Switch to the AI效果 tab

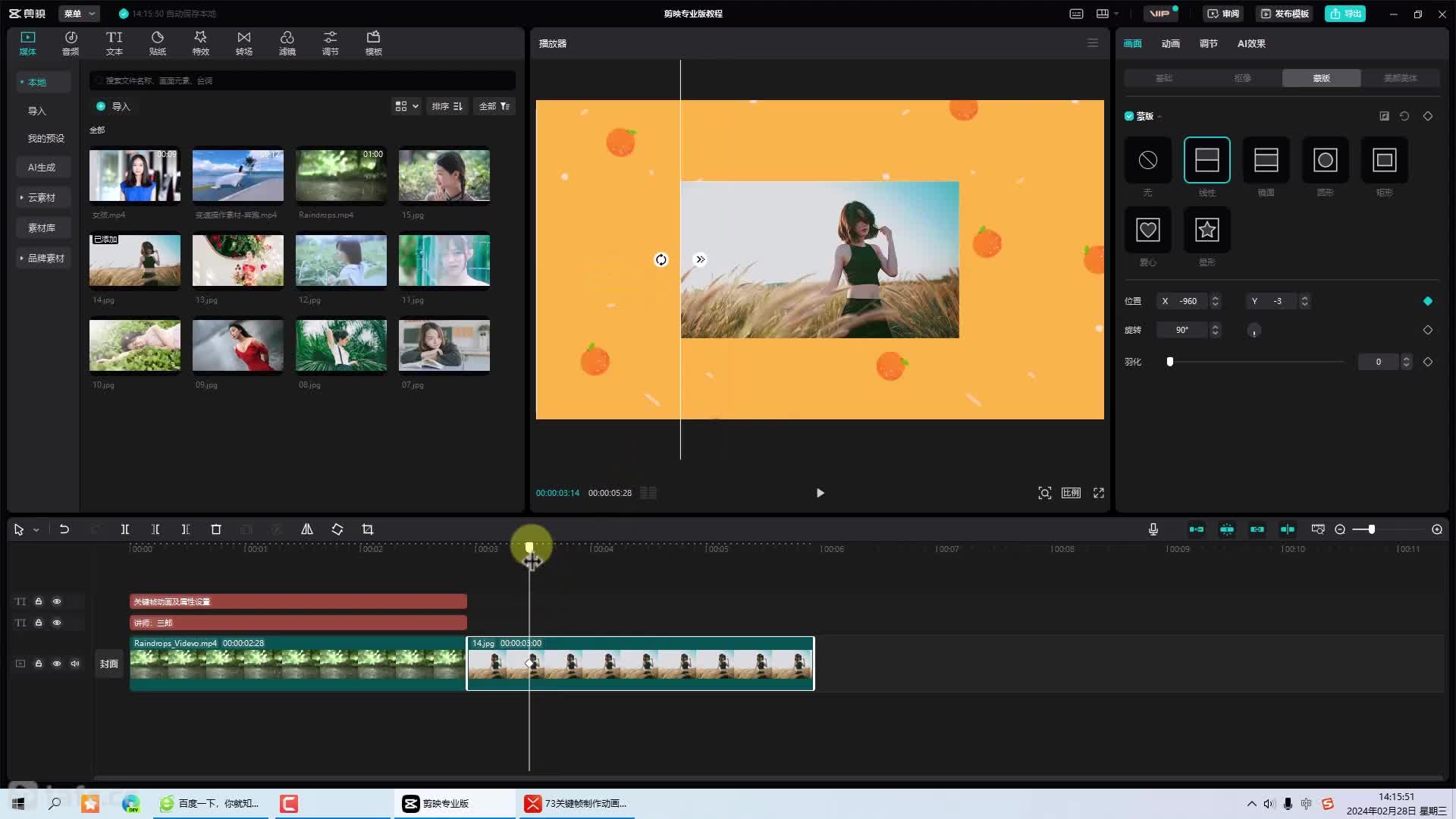[x=1251, y=43]
